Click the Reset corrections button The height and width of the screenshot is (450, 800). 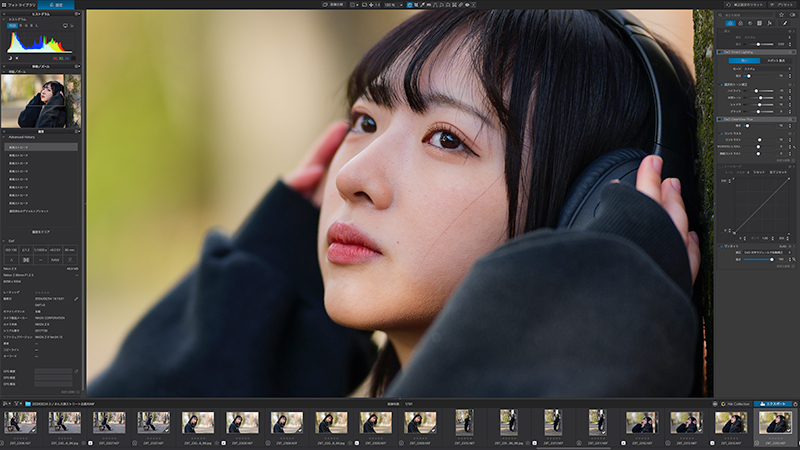pos(744,5)
